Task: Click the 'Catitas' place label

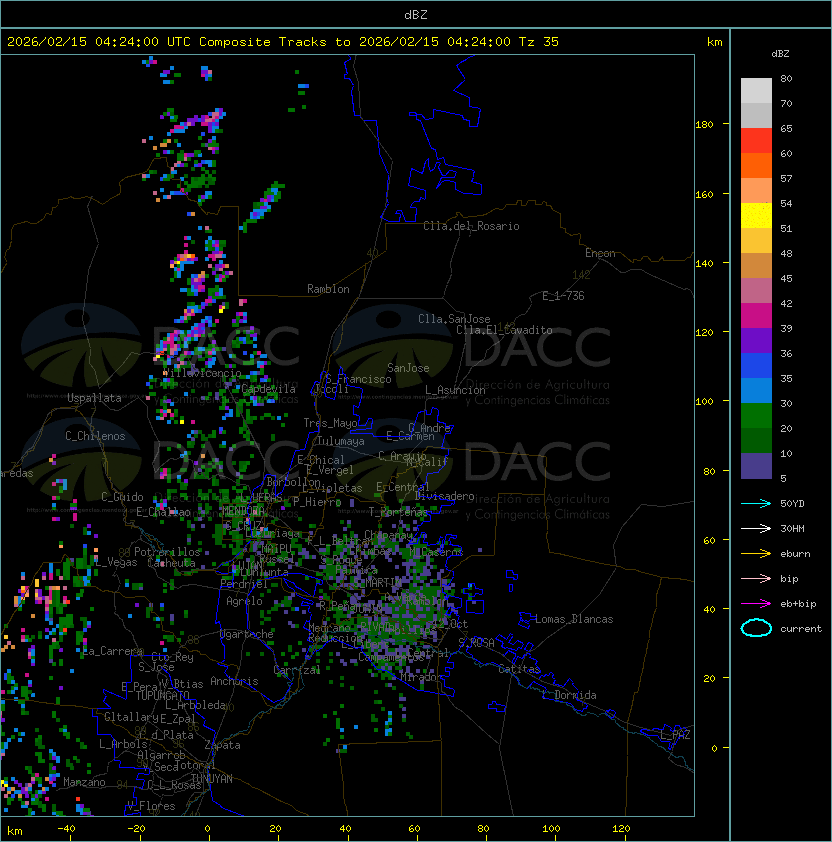Action: pos(519,669)
